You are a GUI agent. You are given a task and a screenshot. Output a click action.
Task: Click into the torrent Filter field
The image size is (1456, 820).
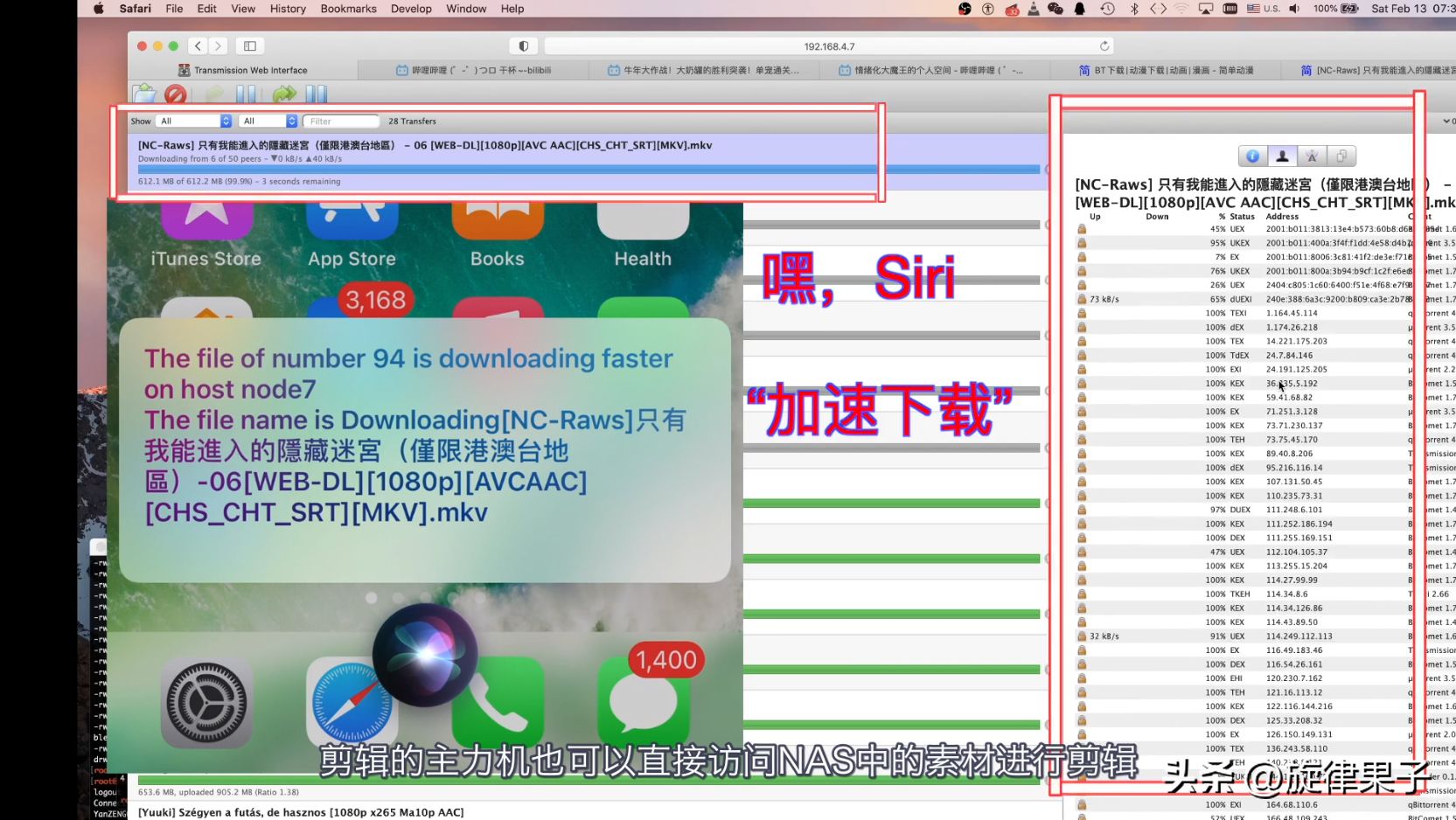click(x=341, y=122)
